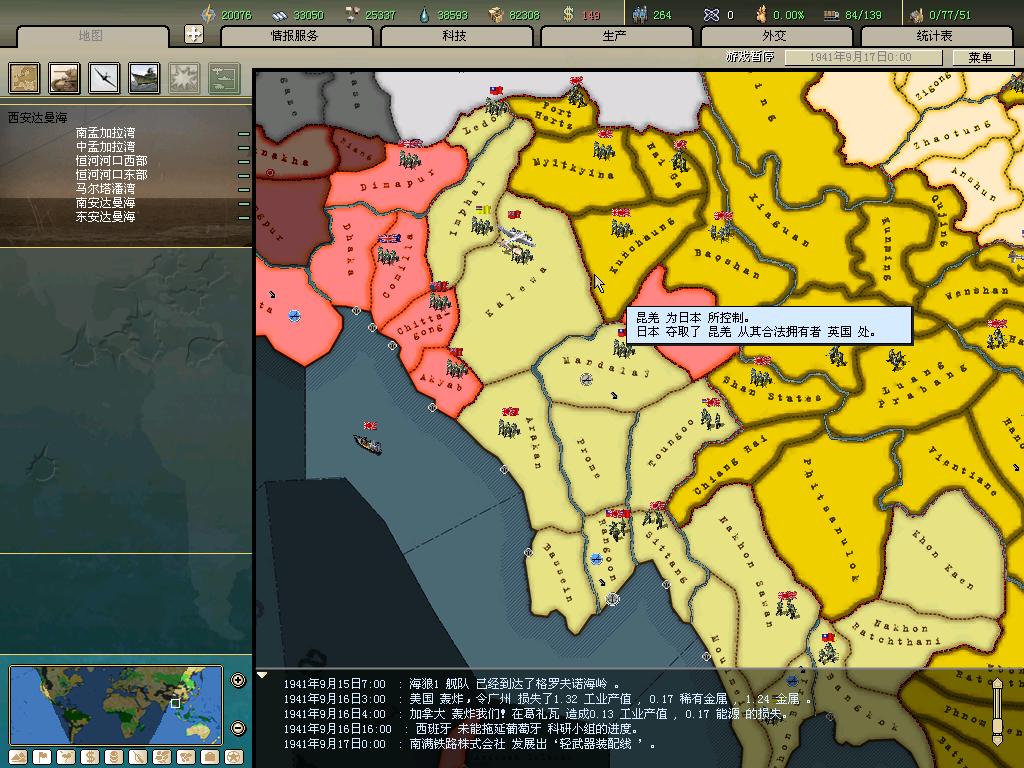1024x768 pixels.
Task: Select the army unit in Arakan
Action: pyautogui.click(x=509, y=428)
